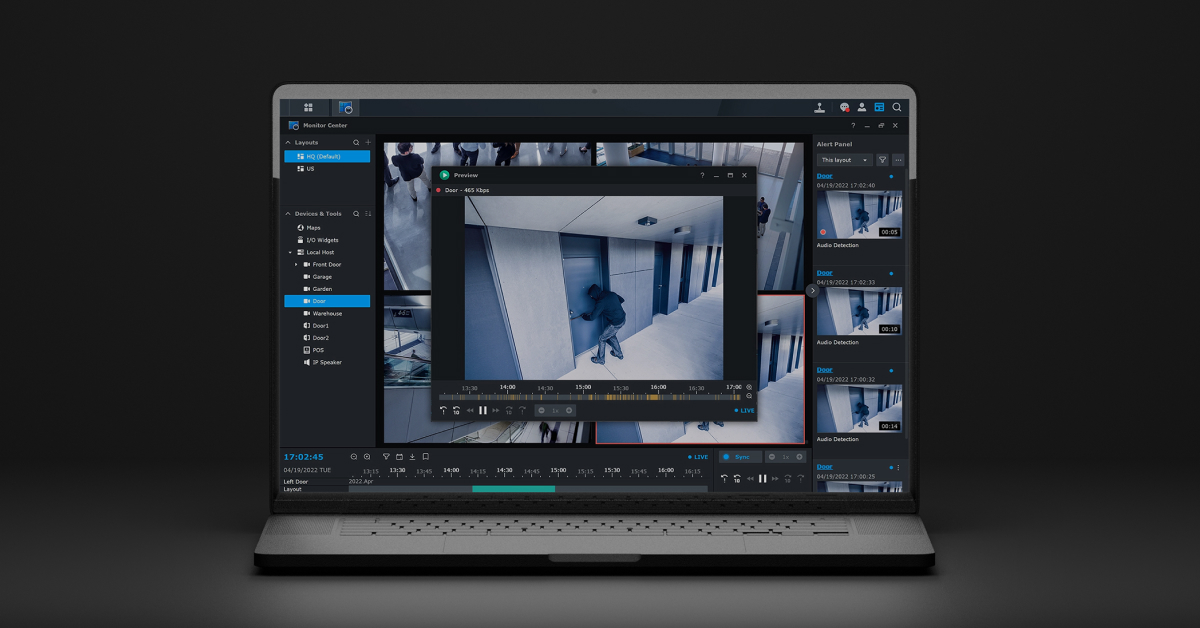Switch the main timeline to LIVE
This screenshot has height=628, width=1200.
tap(698, 457)
